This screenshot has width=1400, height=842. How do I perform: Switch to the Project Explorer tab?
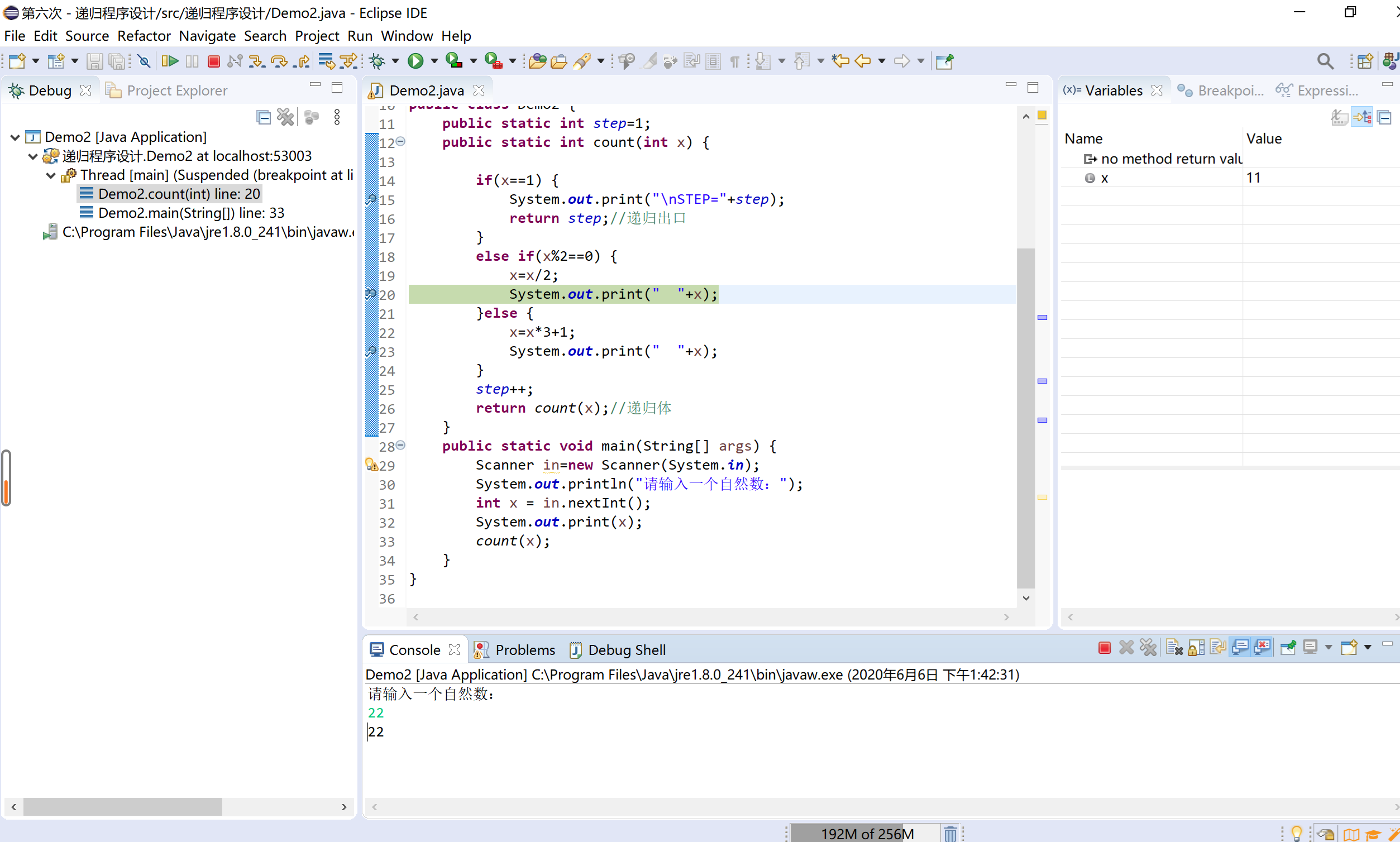(x=167, y=90)
